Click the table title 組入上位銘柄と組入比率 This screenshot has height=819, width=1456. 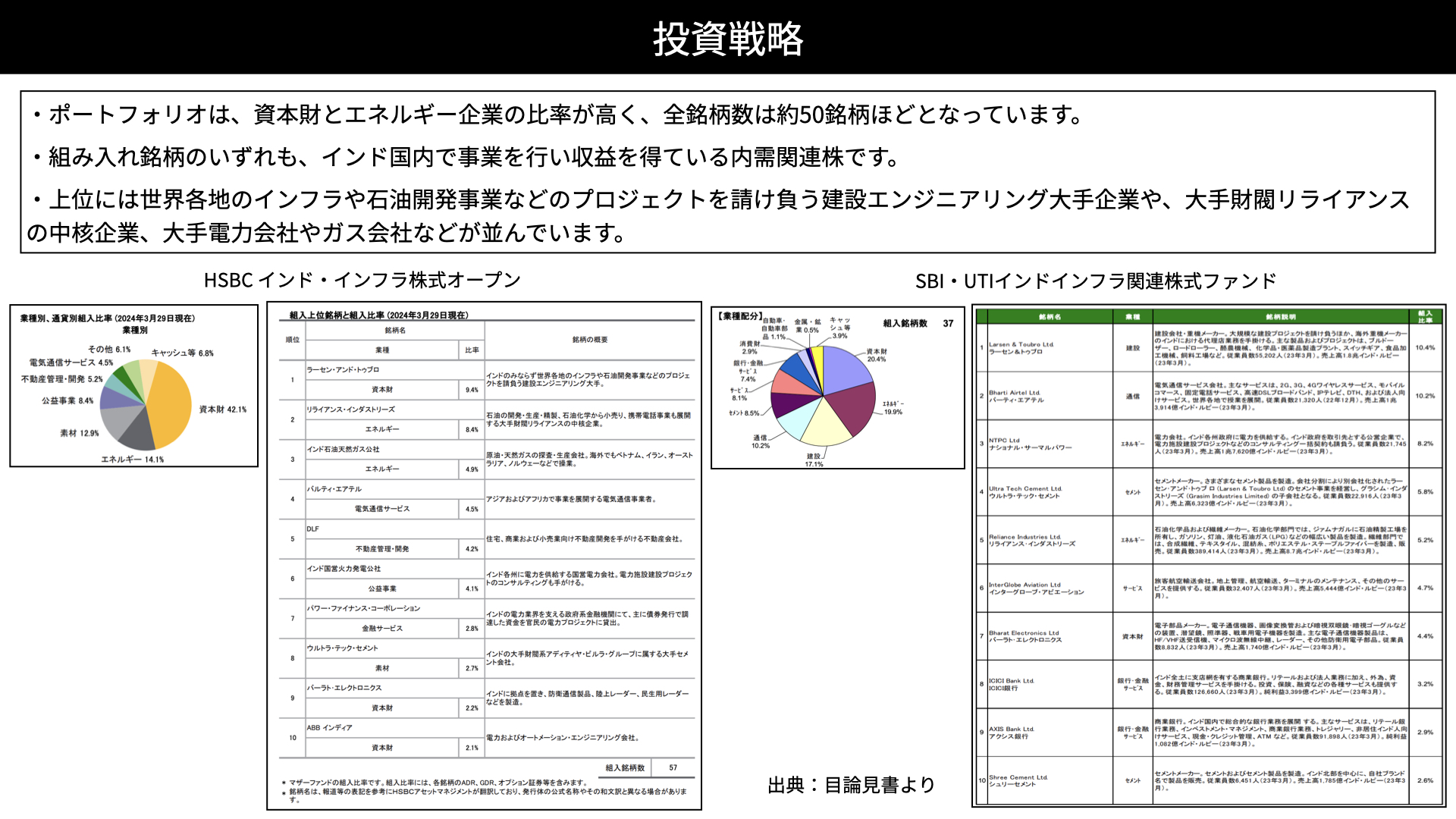click(x=378, y=315)
